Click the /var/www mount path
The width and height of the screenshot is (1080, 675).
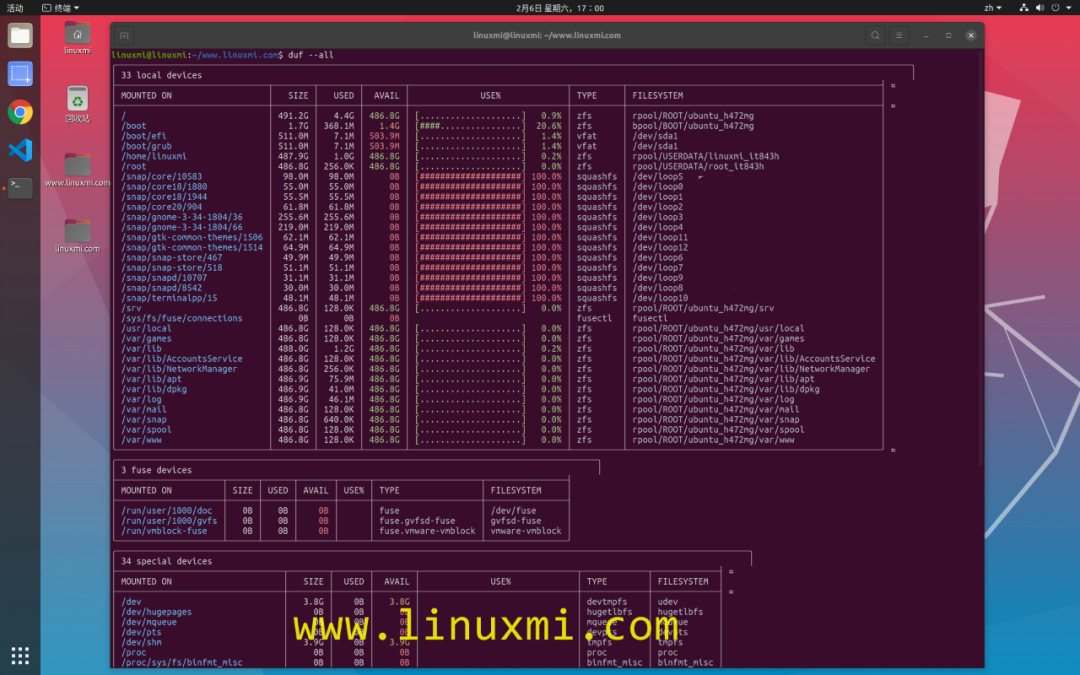(141, 439)
